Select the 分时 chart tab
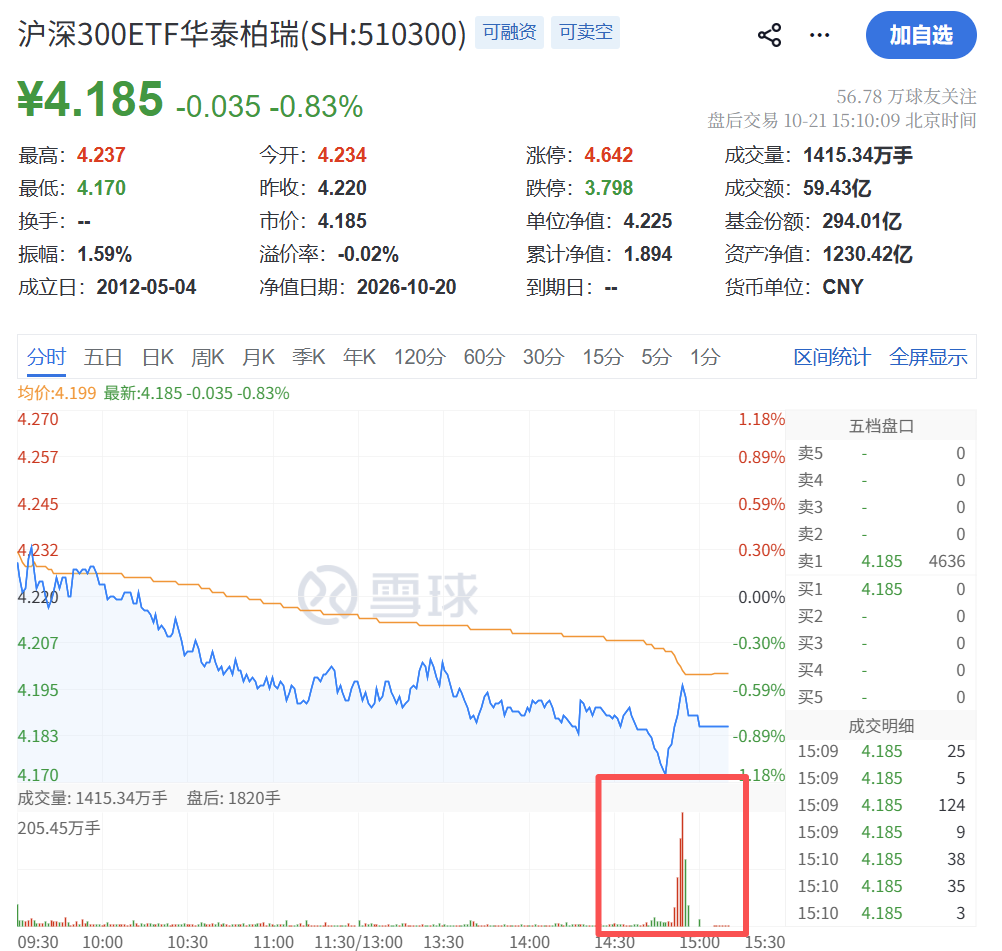1002x951 pixels. coord(46,357)
